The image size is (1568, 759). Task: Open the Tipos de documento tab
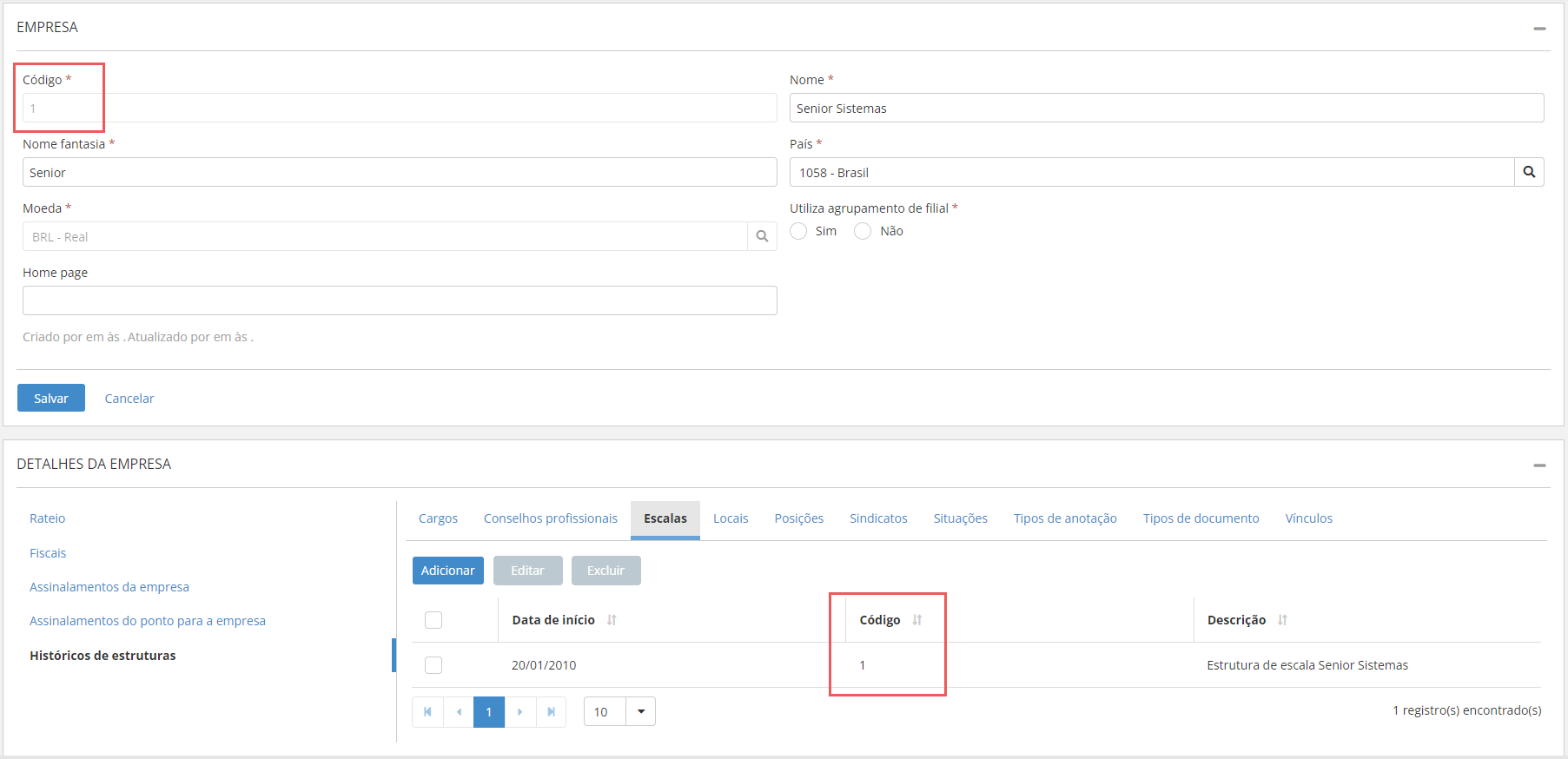(x=1201, y=518)
